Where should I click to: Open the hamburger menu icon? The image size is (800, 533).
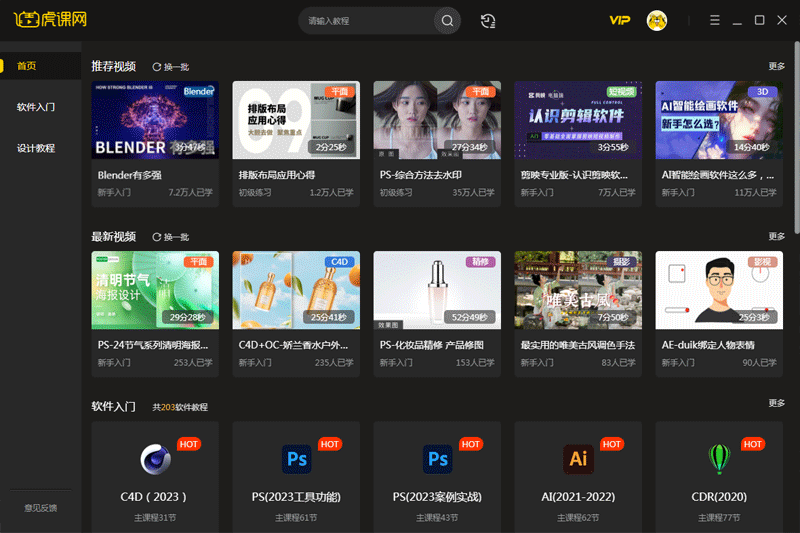pyautogui.click(x=714, y=20)
